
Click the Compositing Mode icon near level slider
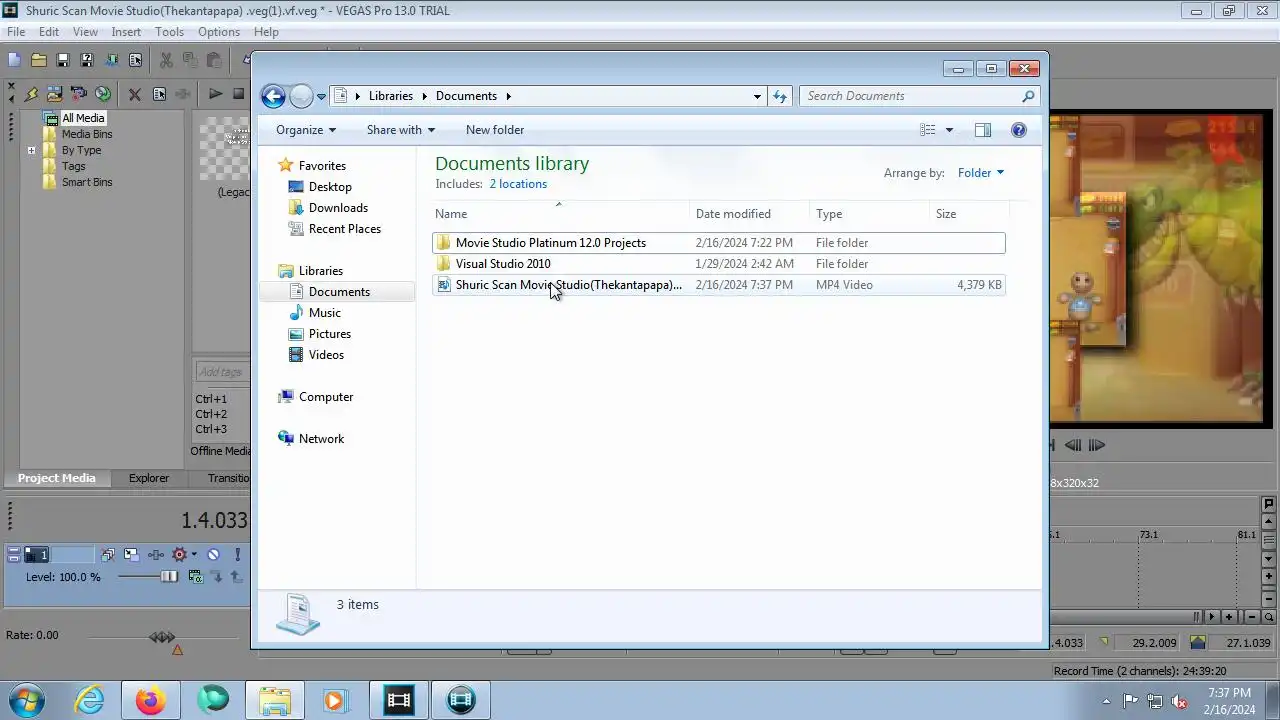pos(195,577)
